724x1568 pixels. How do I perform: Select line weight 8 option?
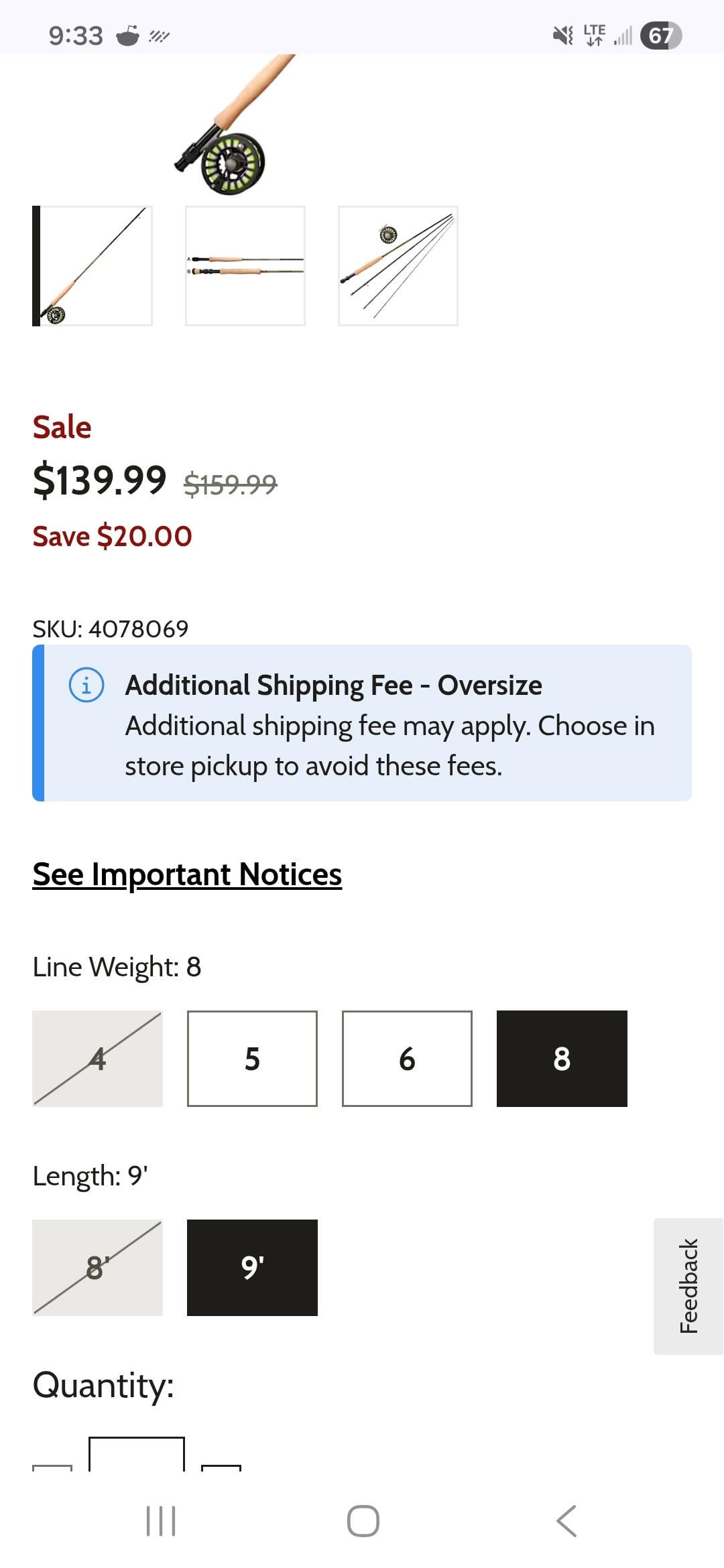(x=562, y=1059)
